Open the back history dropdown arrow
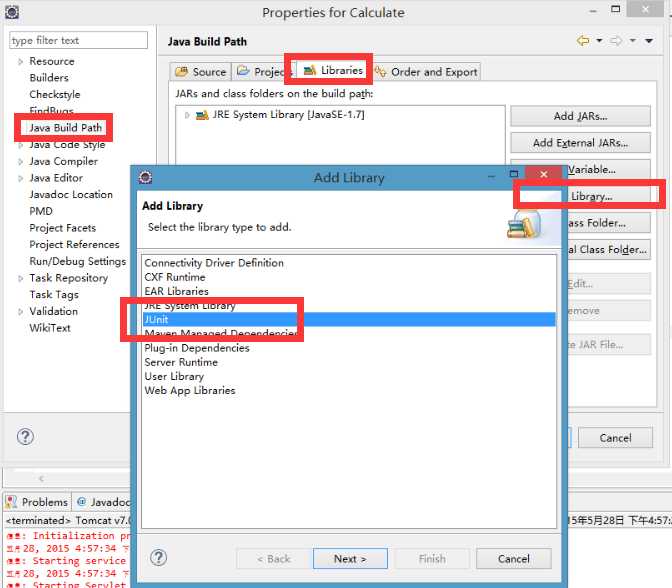Screen dimensions: 672x588 point(599,41)
